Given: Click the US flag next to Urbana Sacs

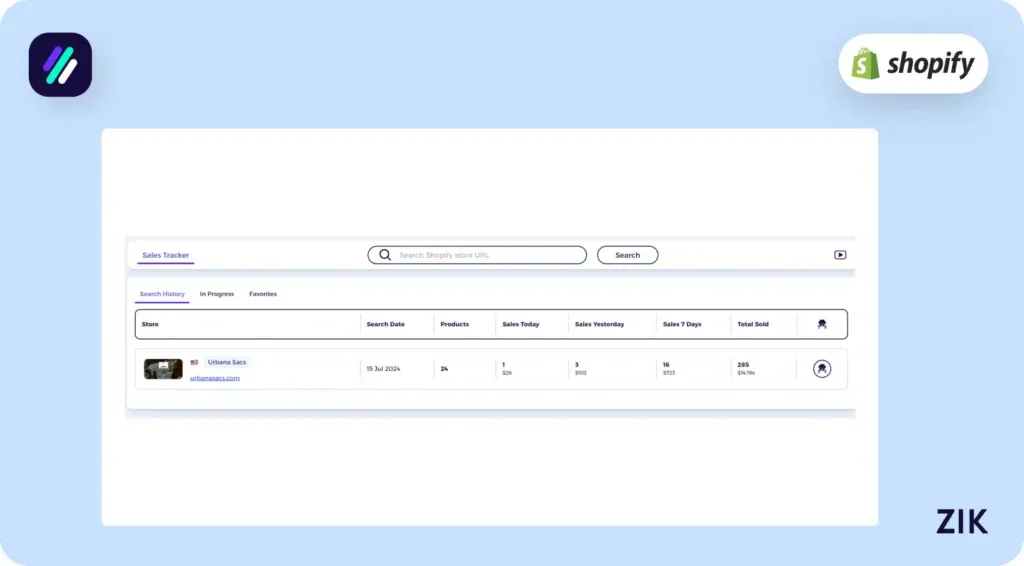Looking at the screenshot, I should 194,362.
